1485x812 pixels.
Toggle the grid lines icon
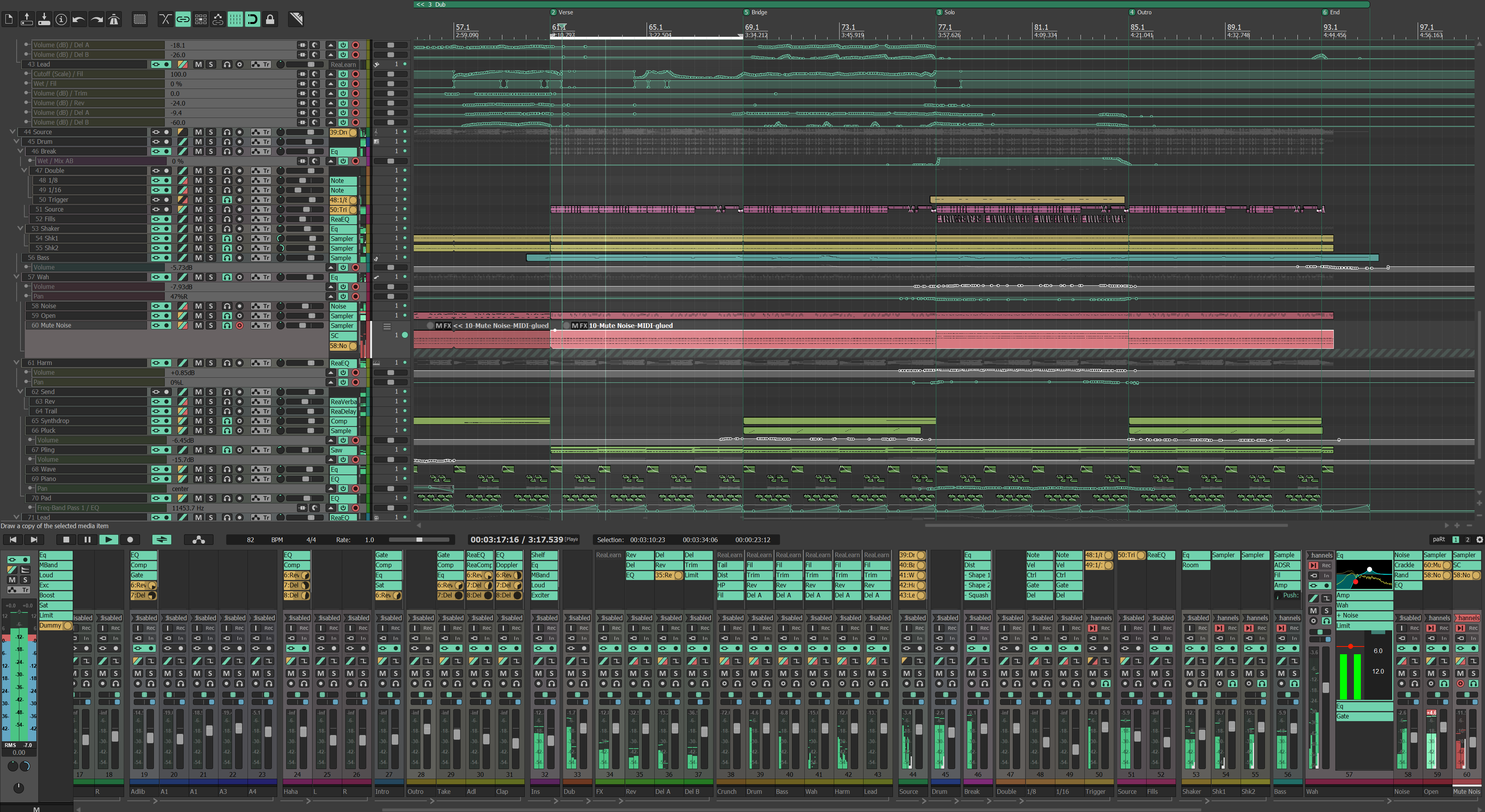click(235, 20)
